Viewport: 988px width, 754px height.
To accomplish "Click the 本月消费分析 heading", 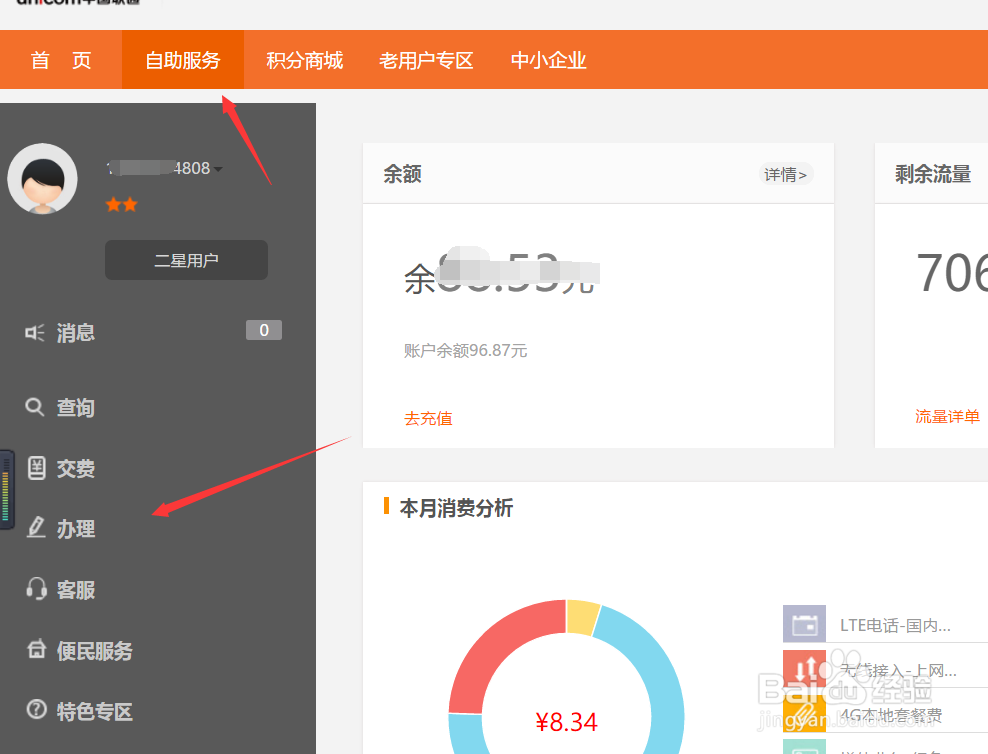I will 456,508.
